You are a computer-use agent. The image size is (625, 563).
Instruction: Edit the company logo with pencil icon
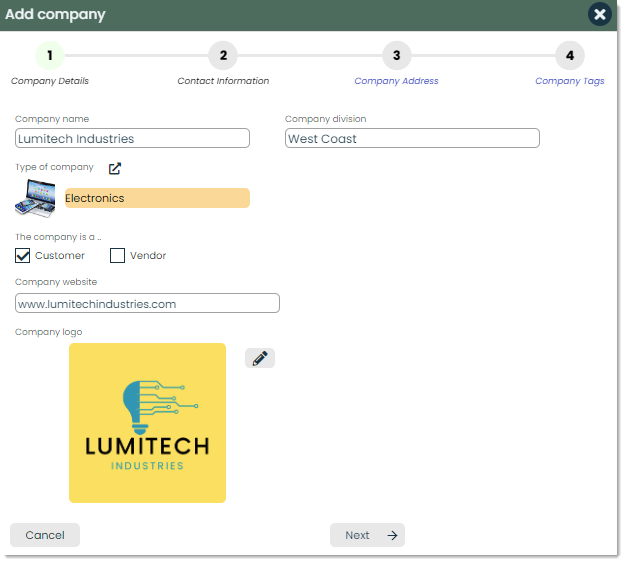(x=259, y=358)
